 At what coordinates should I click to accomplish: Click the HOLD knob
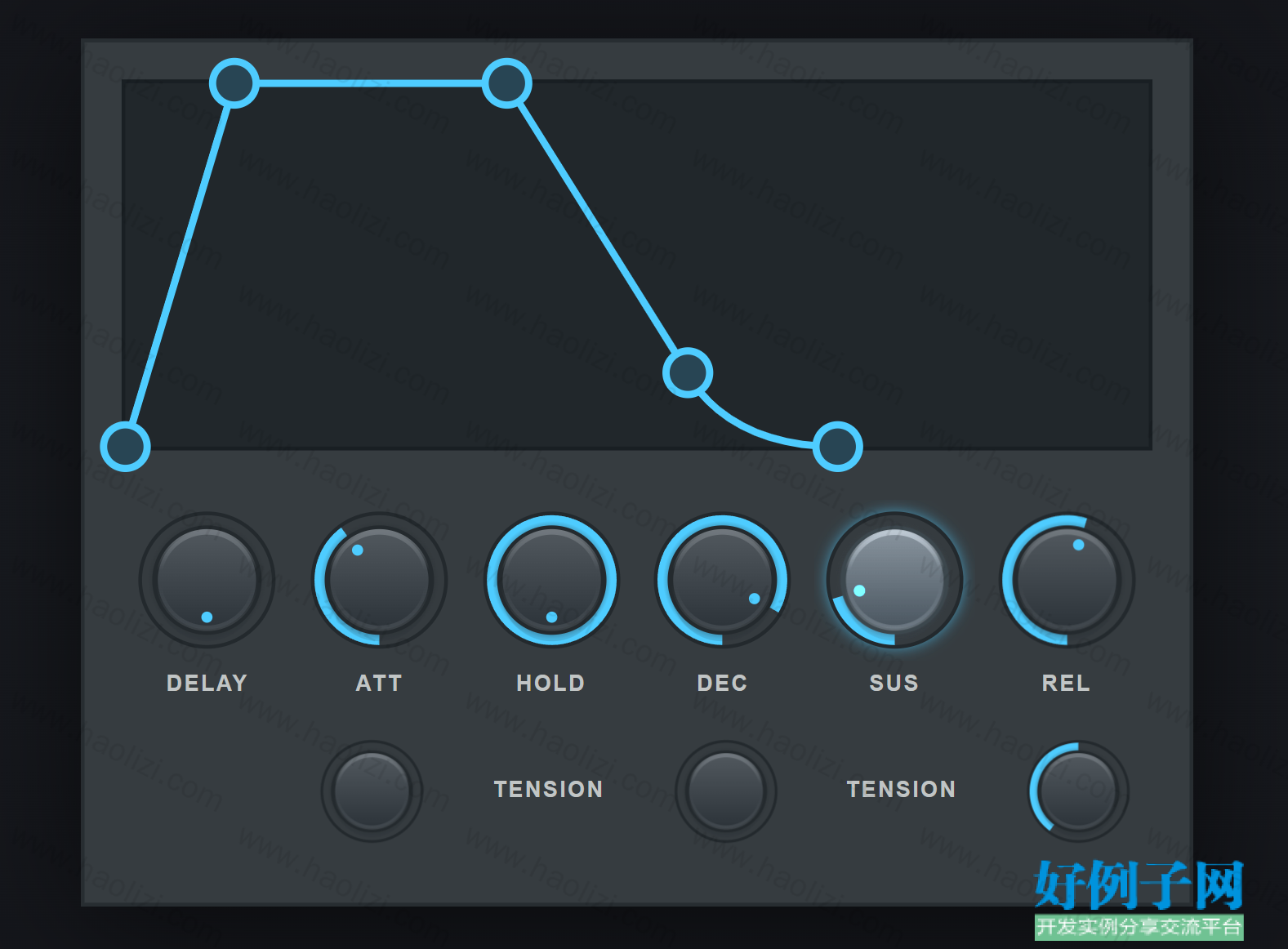coord(551,580)
